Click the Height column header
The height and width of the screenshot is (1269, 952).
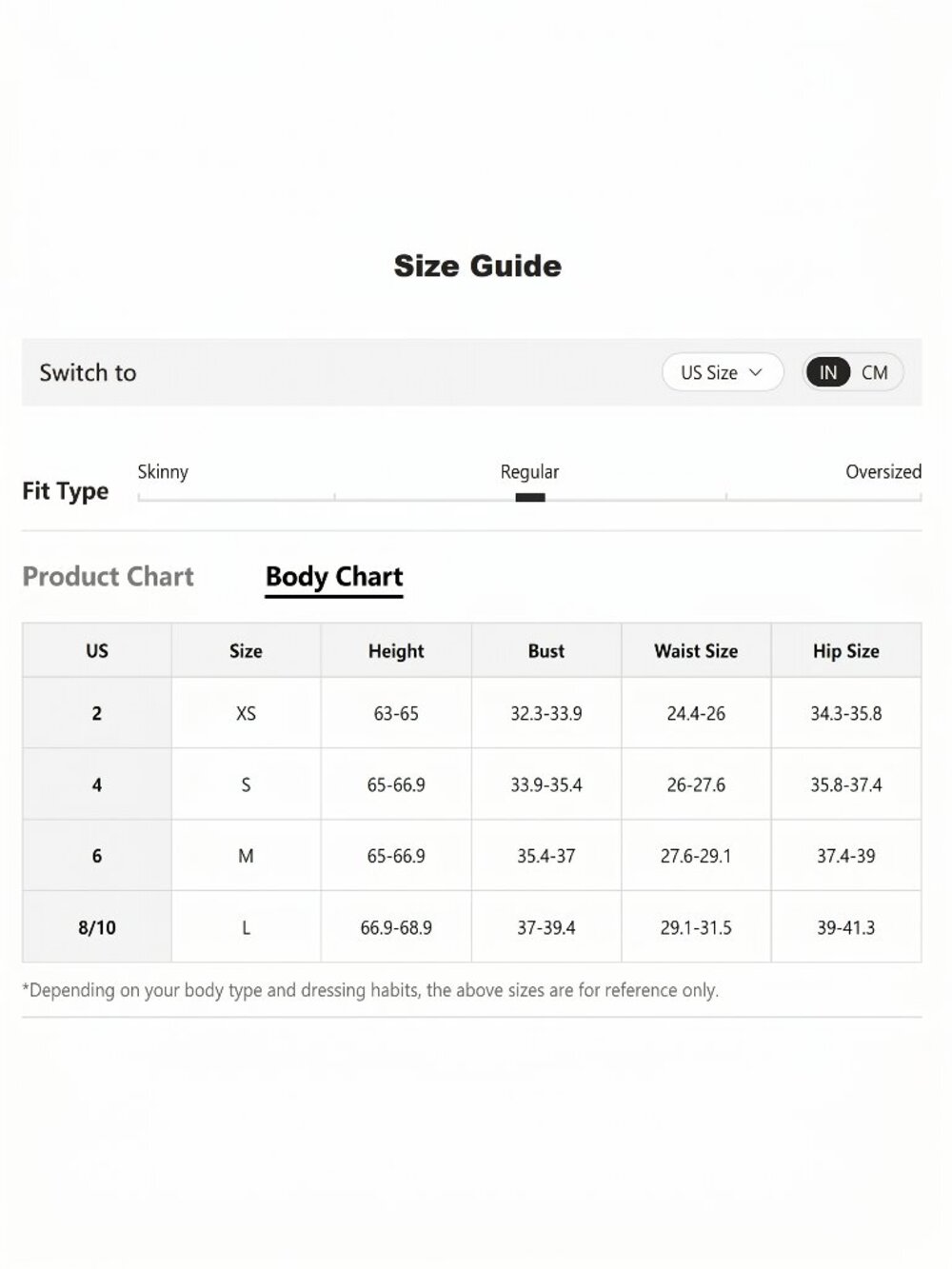[x=396, y=651]
